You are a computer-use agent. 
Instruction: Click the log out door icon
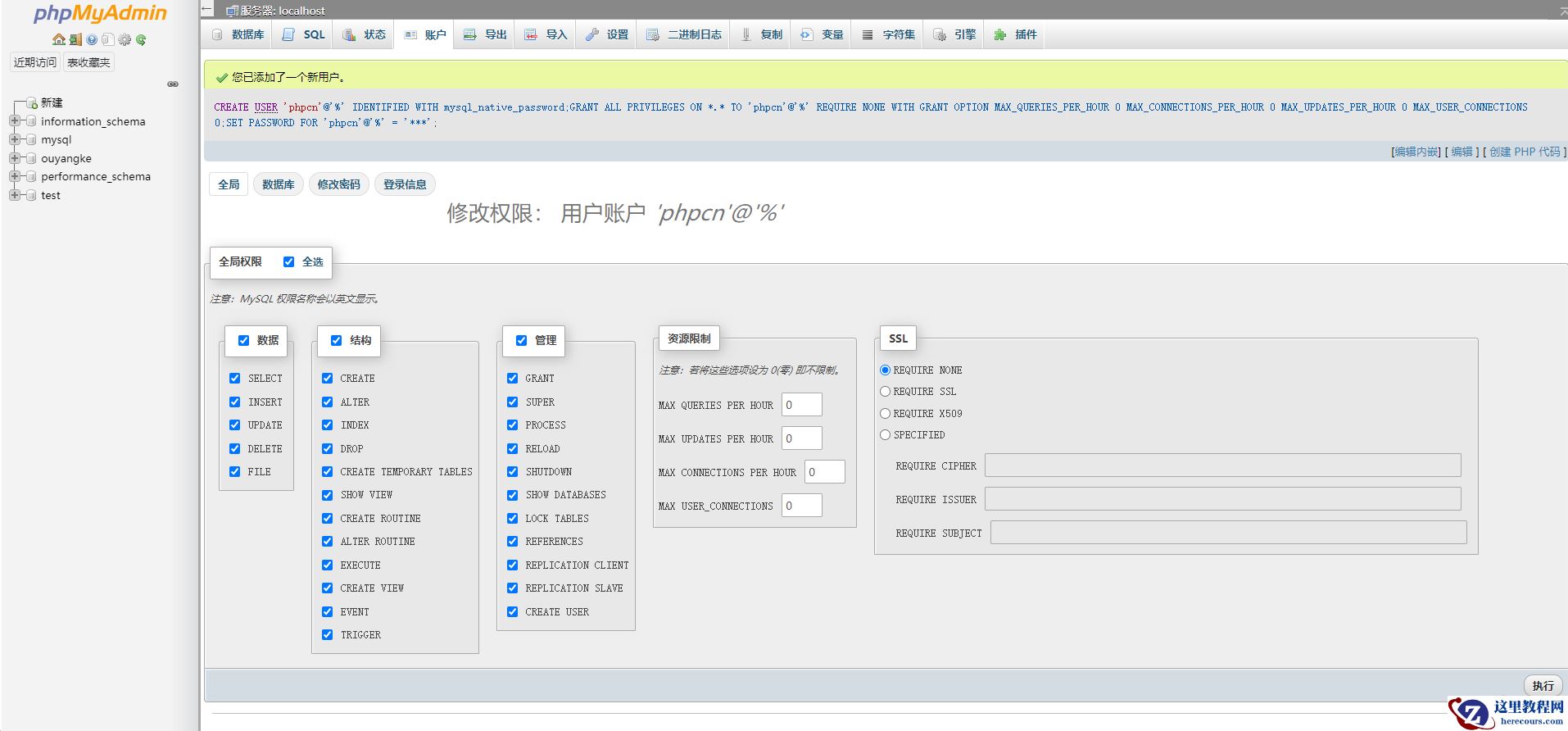click(x=75, y=39)
